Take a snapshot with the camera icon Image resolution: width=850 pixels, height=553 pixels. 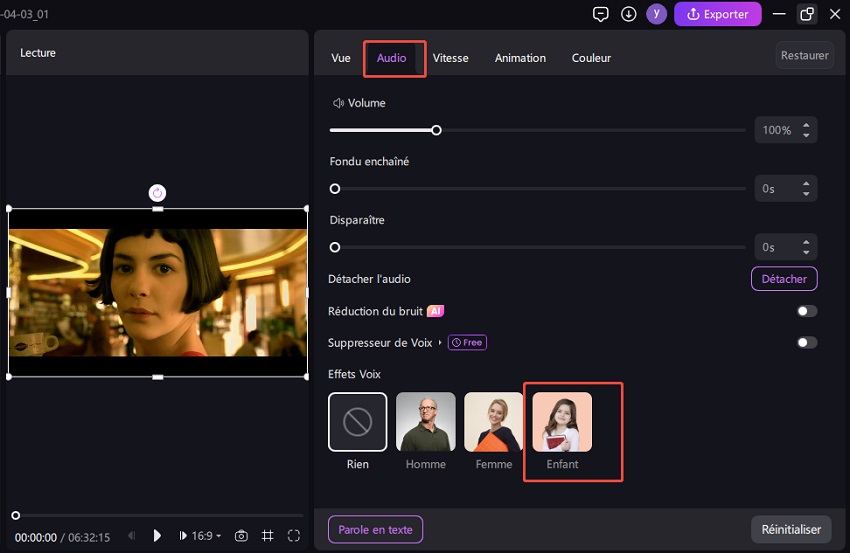(x=241, y=536)
